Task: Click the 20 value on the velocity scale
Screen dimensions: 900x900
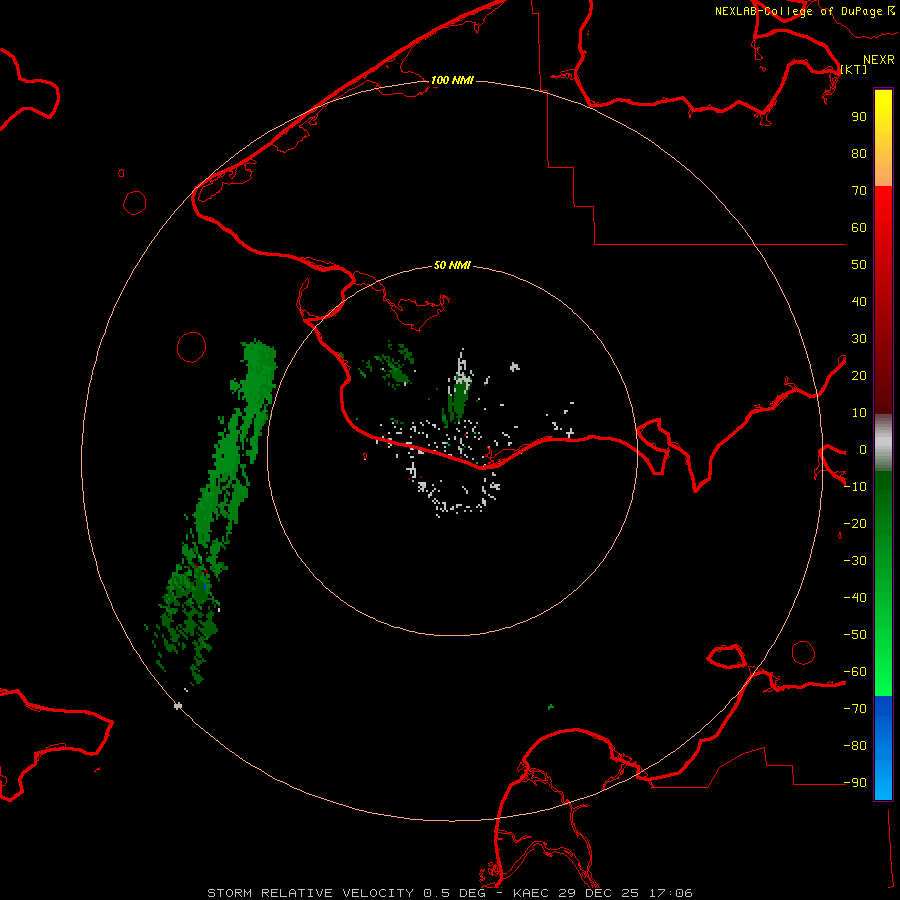Action: click(859, 375)
